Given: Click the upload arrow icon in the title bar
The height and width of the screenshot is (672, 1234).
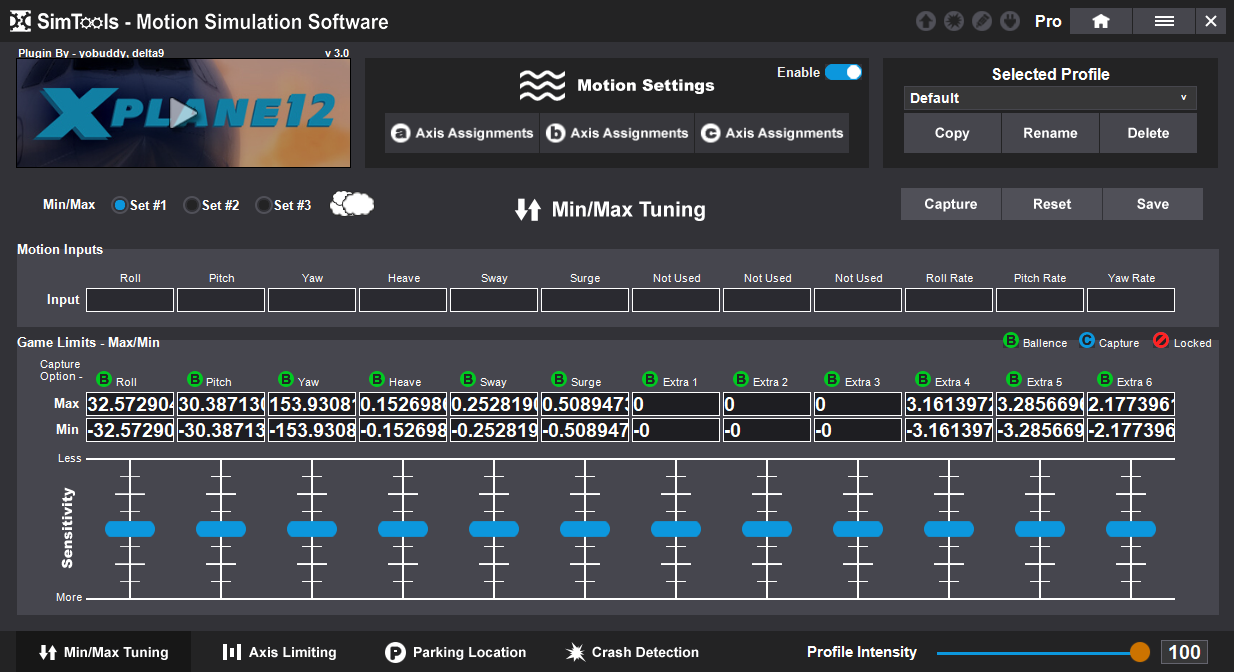Looking at the screenshot, I should pyautogui.click(x=925, y=20).
